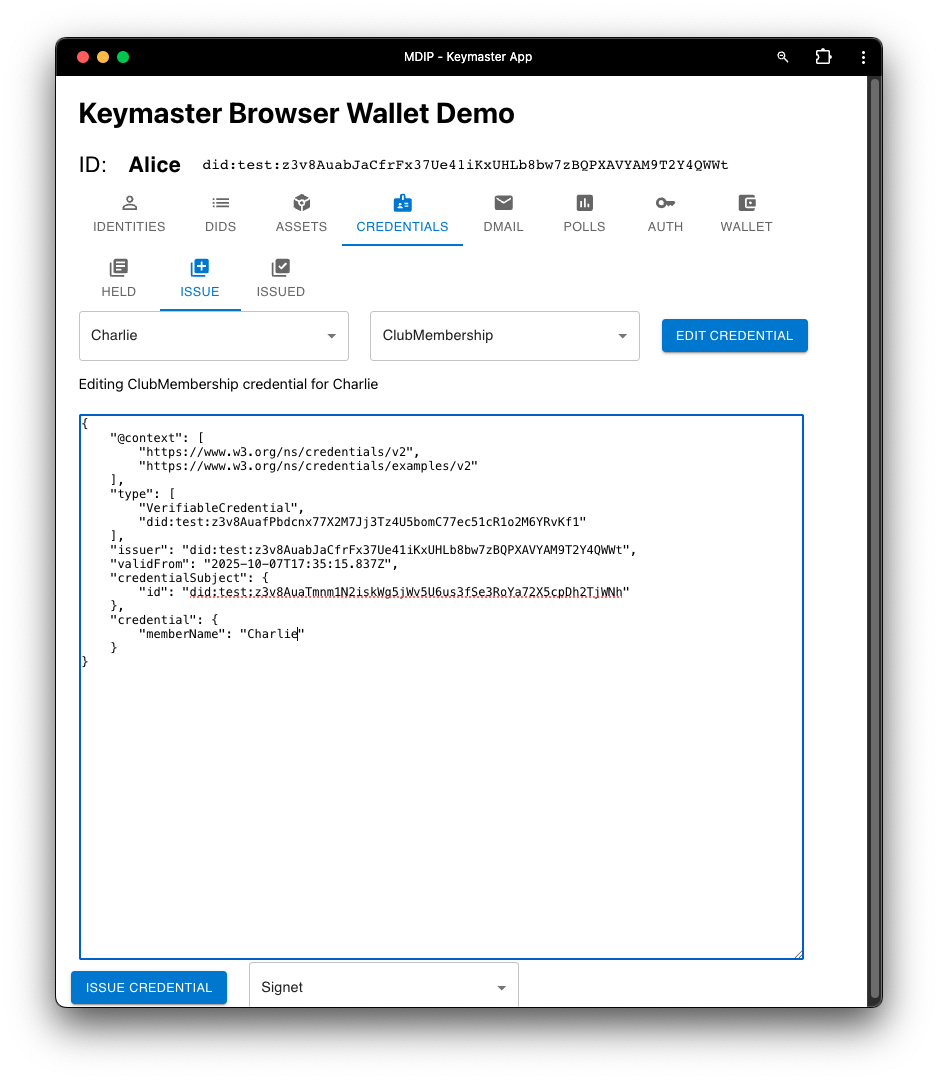938x1081 pixels.
Task: Open the Polls chart icon
Action: [584, 203]
